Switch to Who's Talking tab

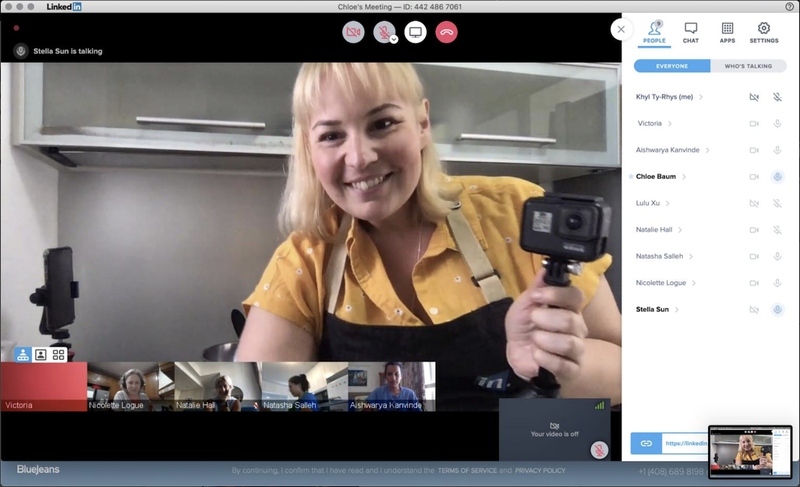click(748, 66)
